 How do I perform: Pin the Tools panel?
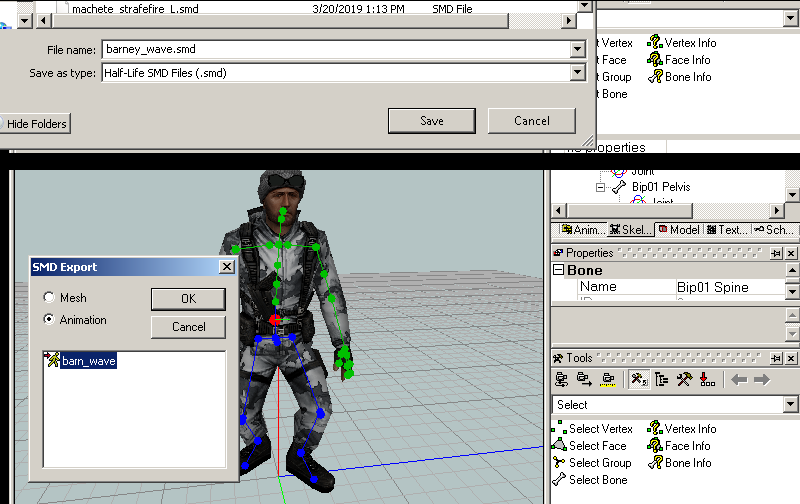[x=776, y=358]
